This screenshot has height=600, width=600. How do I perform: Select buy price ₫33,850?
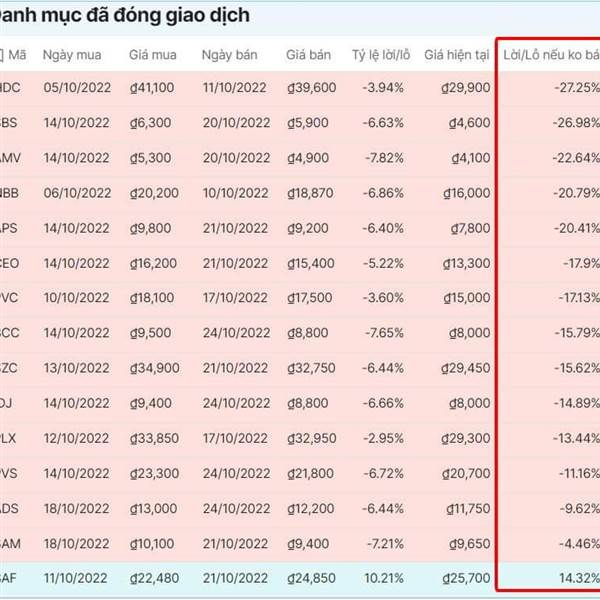[x=154, y=438]
